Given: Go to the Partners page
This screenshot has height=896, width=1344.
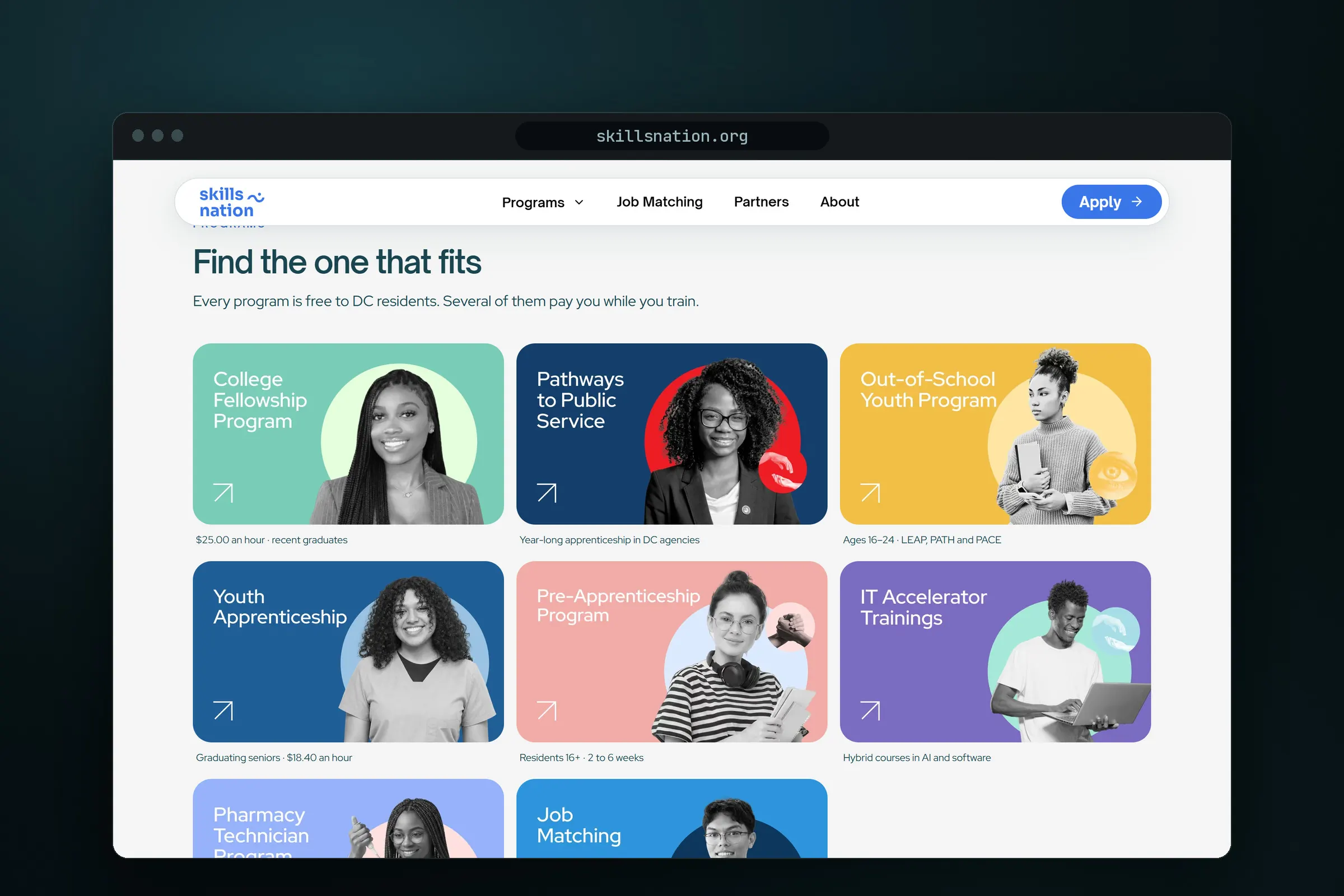Looking at the screenshot, I should pyautogui.click(x=761, y=202).
